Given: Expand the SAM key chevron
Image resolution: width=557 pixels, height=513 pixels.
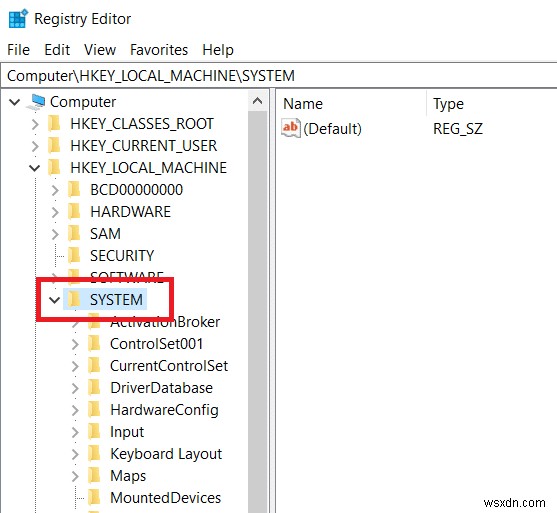Looking at the screenshot, I should coord(55,234).
